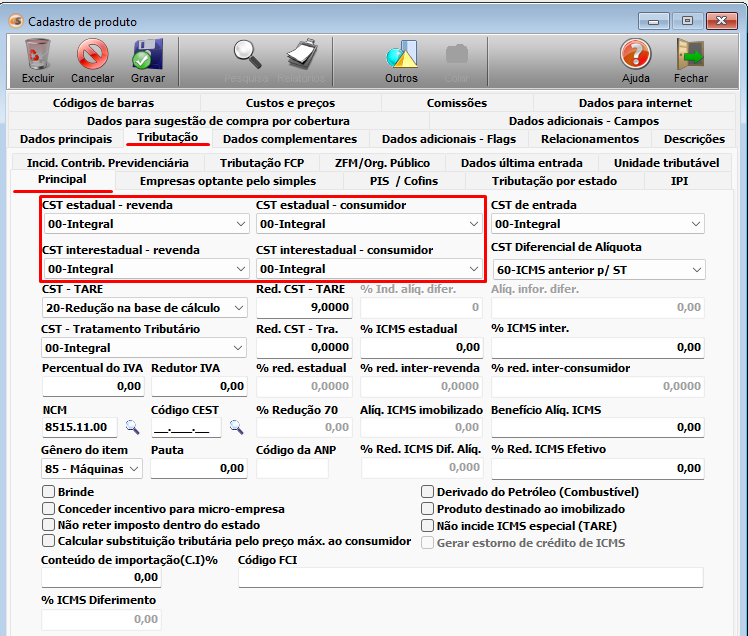
Task: Click the Fechar door icon
Action: click(690, 53)
